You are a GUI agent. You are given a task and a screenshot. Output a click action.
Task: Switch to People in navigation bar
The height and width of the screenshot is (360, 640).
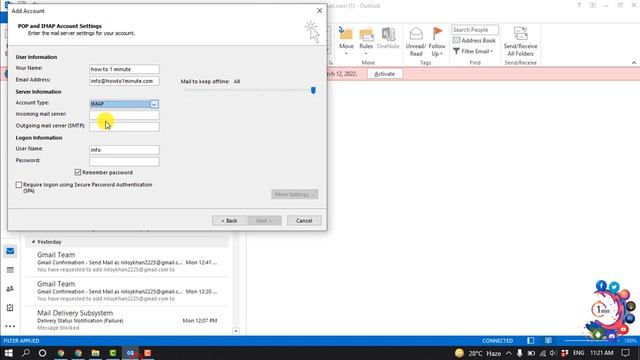(x=10, y=289)
